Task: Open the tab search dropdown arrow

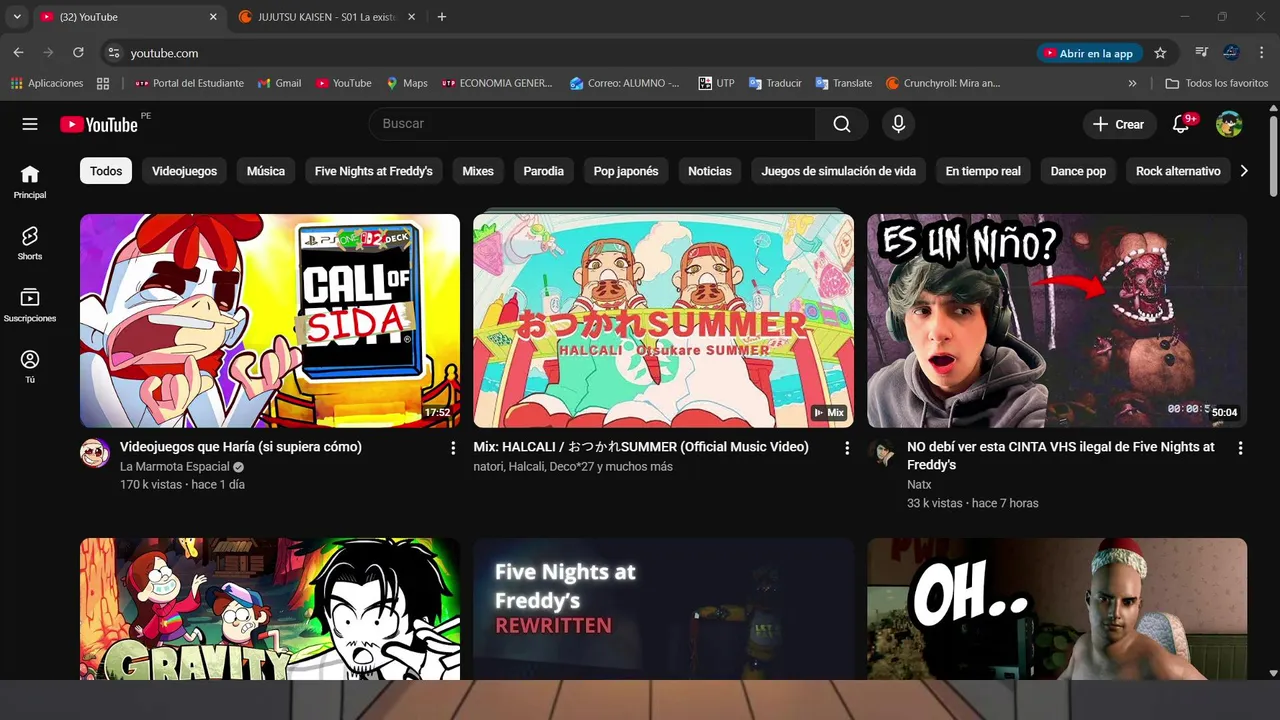Action: pyautogui.click(x=17, y=17)
